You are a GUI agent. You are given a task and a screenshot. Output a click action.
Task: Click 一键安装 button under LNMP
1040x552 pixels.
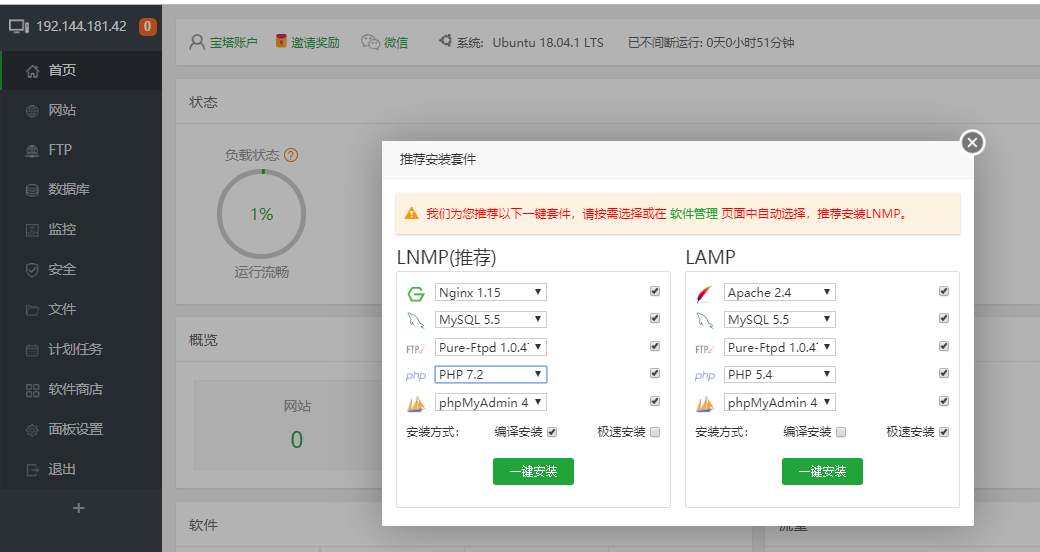click(533, 472)
